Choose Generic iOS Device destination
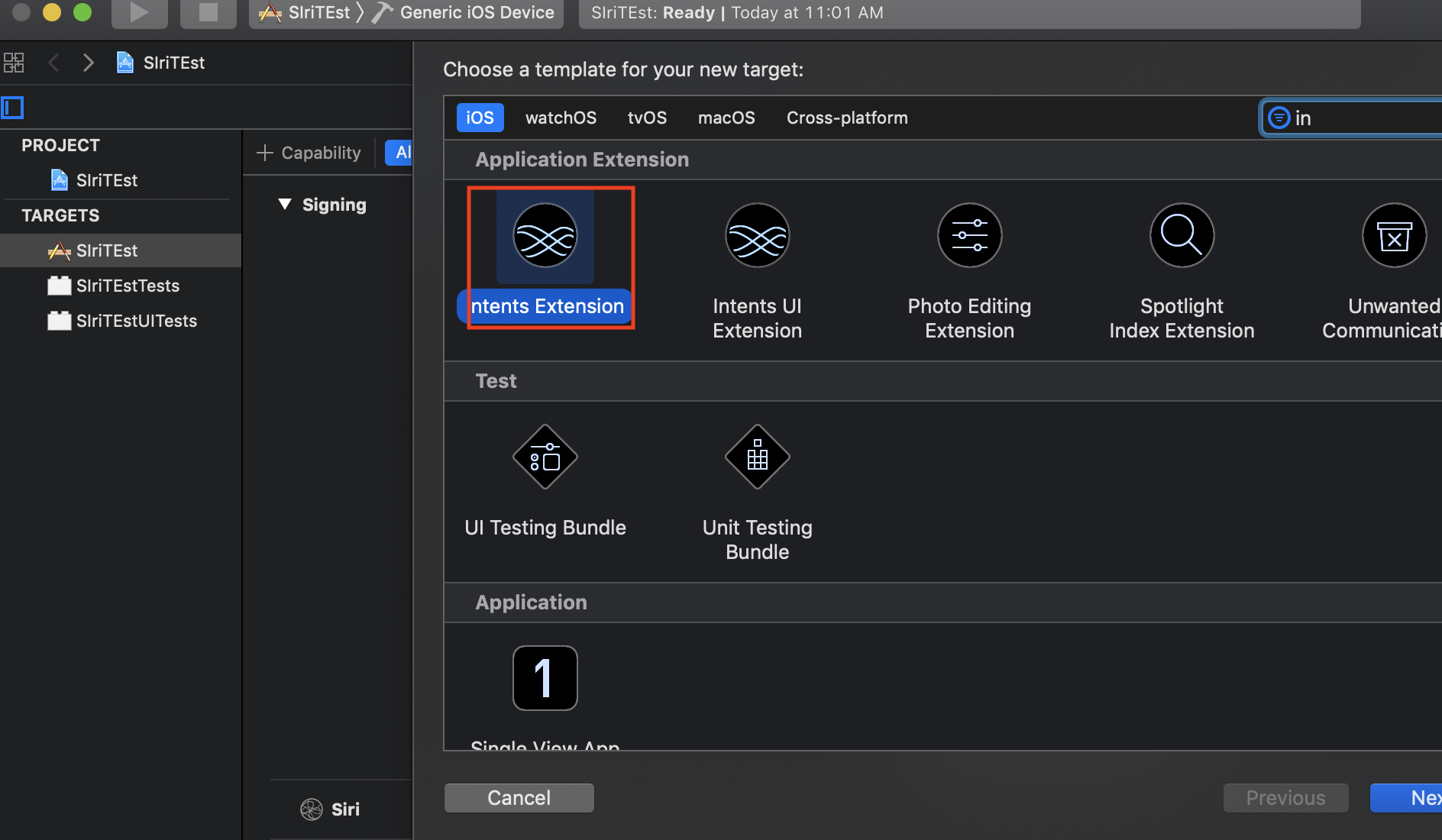 (464, 13)
